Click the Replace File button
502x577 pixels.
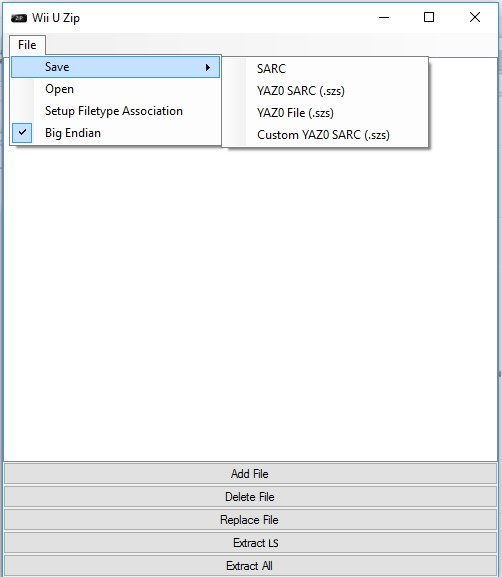click(250, 520)
